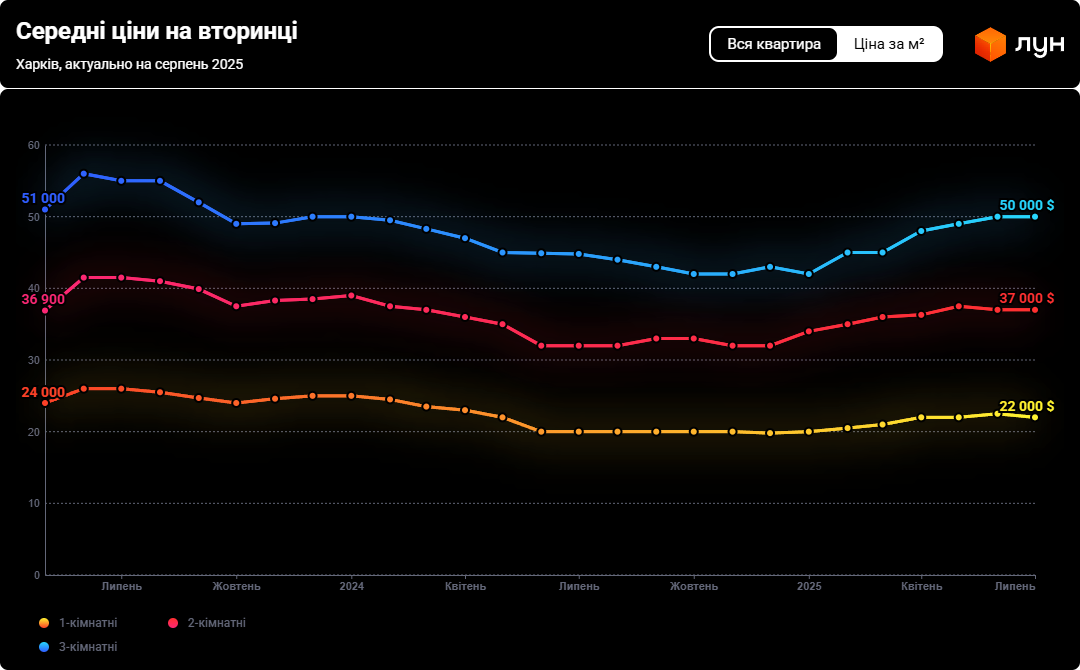This screenshot has width=1080, height=670.
Task: Click the 22 000 $ end label
Action: click(x=1026, y=406)
